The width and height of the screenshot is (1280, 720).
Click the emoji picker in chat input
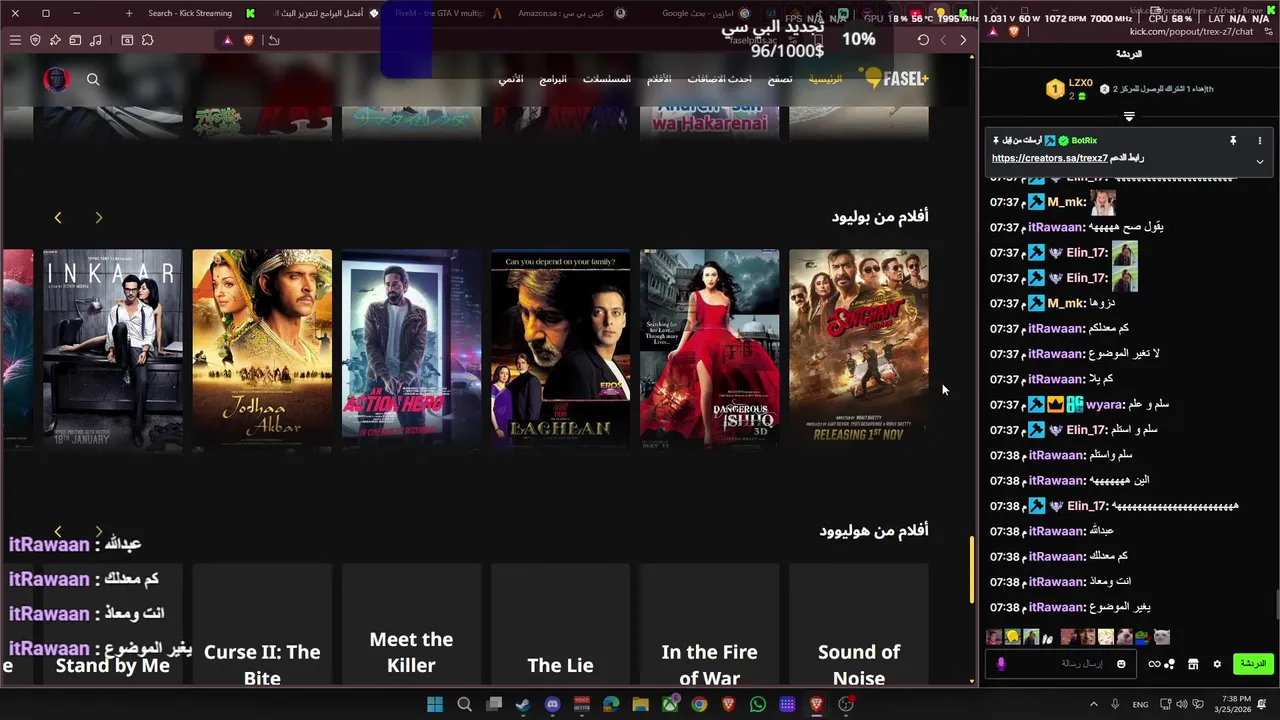pos(1121,664)
